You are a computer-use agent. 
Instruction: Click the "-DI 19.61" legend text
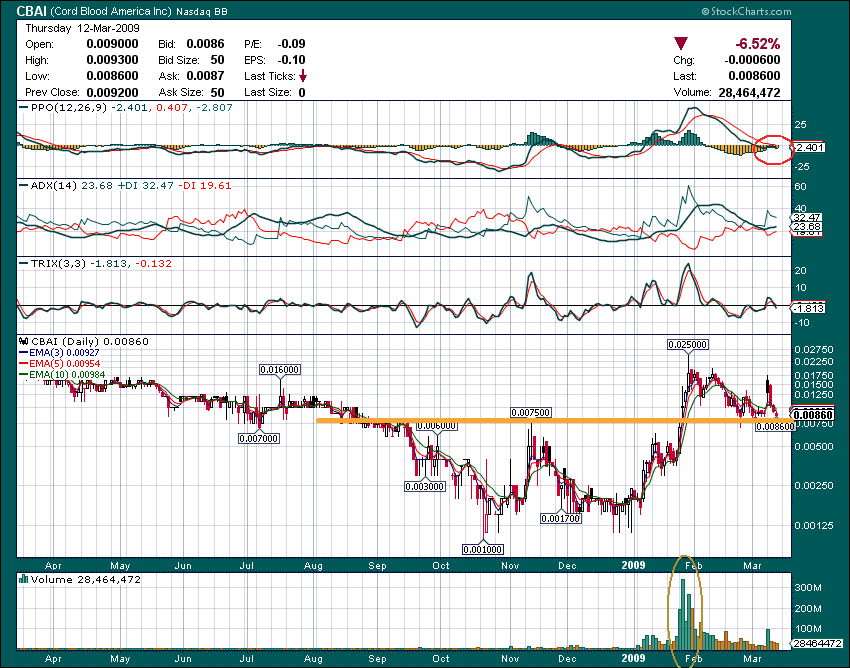pos(204,185)
